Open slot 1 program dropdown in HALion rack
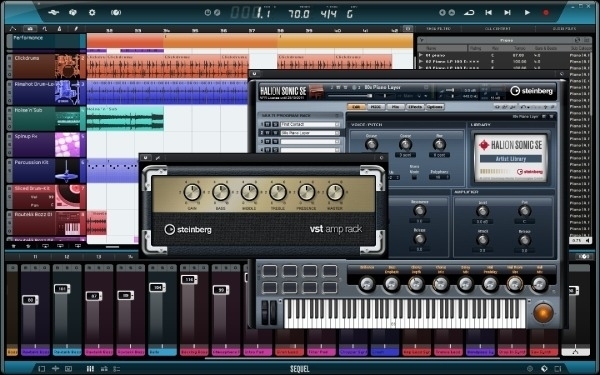 pos(337,124)
